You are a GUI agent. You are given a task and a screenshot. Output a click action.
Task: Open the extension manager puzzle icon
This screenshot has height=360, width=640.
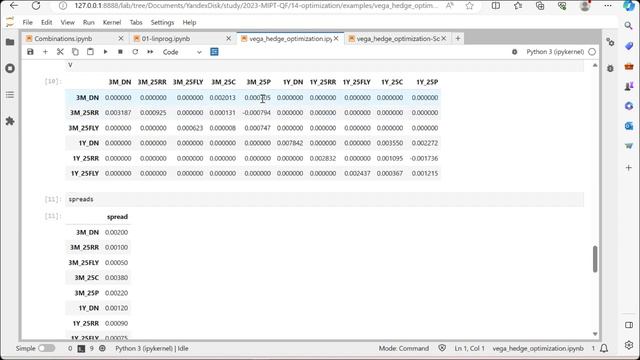(10, 121)
